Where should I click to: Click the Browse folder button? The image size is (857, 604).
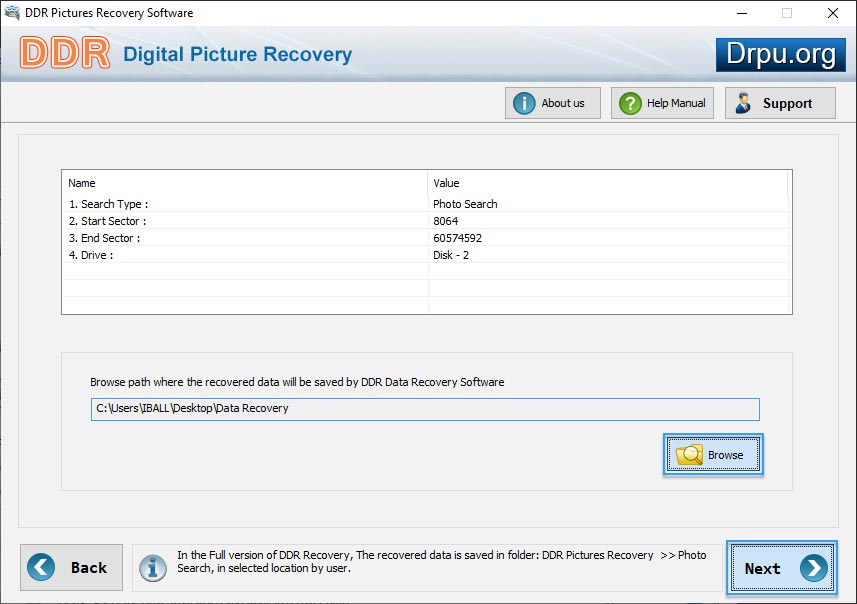713,455
